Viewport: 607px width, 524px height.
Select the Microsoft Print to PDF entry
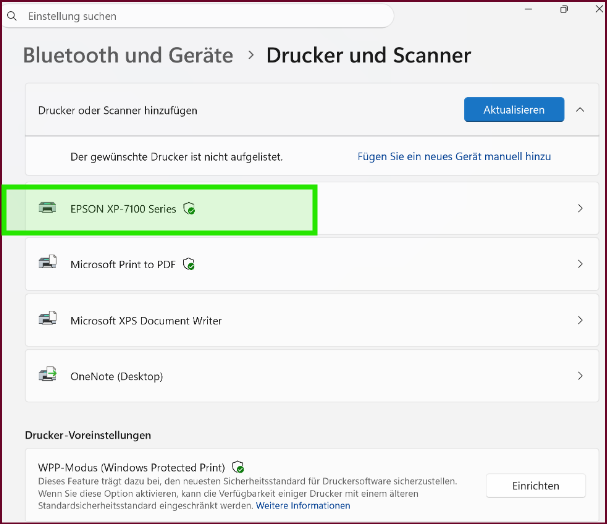click(312, 264)
